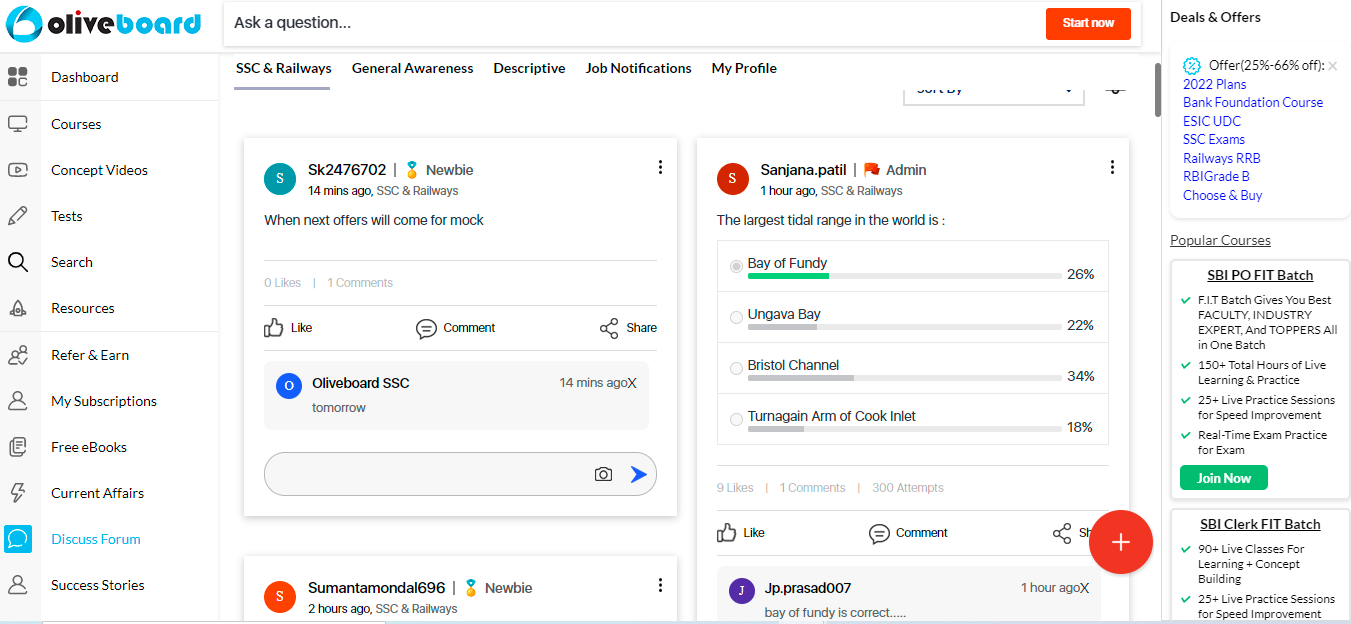Image resolution: width=1351 pixels, height=624 pixels.
Task: Select the Discuss Forum chat bubble icon
Action: click(x=17, y=539)
